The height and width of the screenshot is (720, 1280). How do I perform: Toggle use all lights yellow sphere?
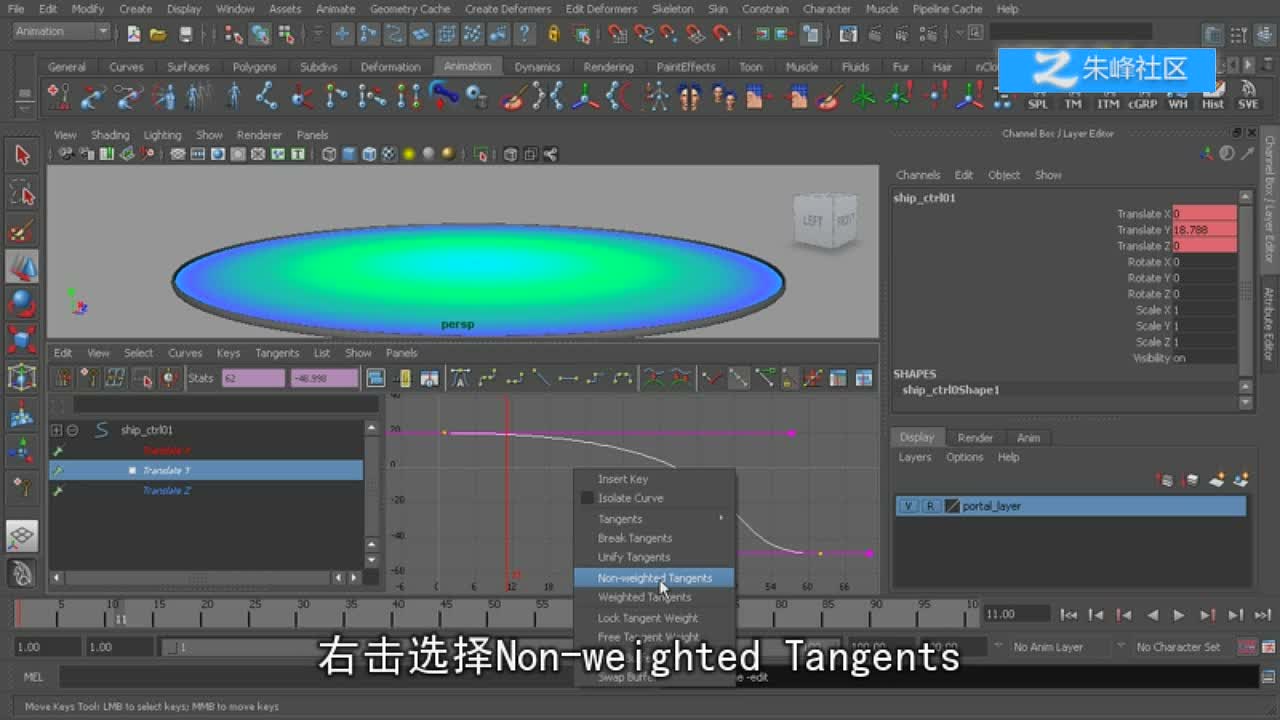pyautogui.click(x=409, y=154)
